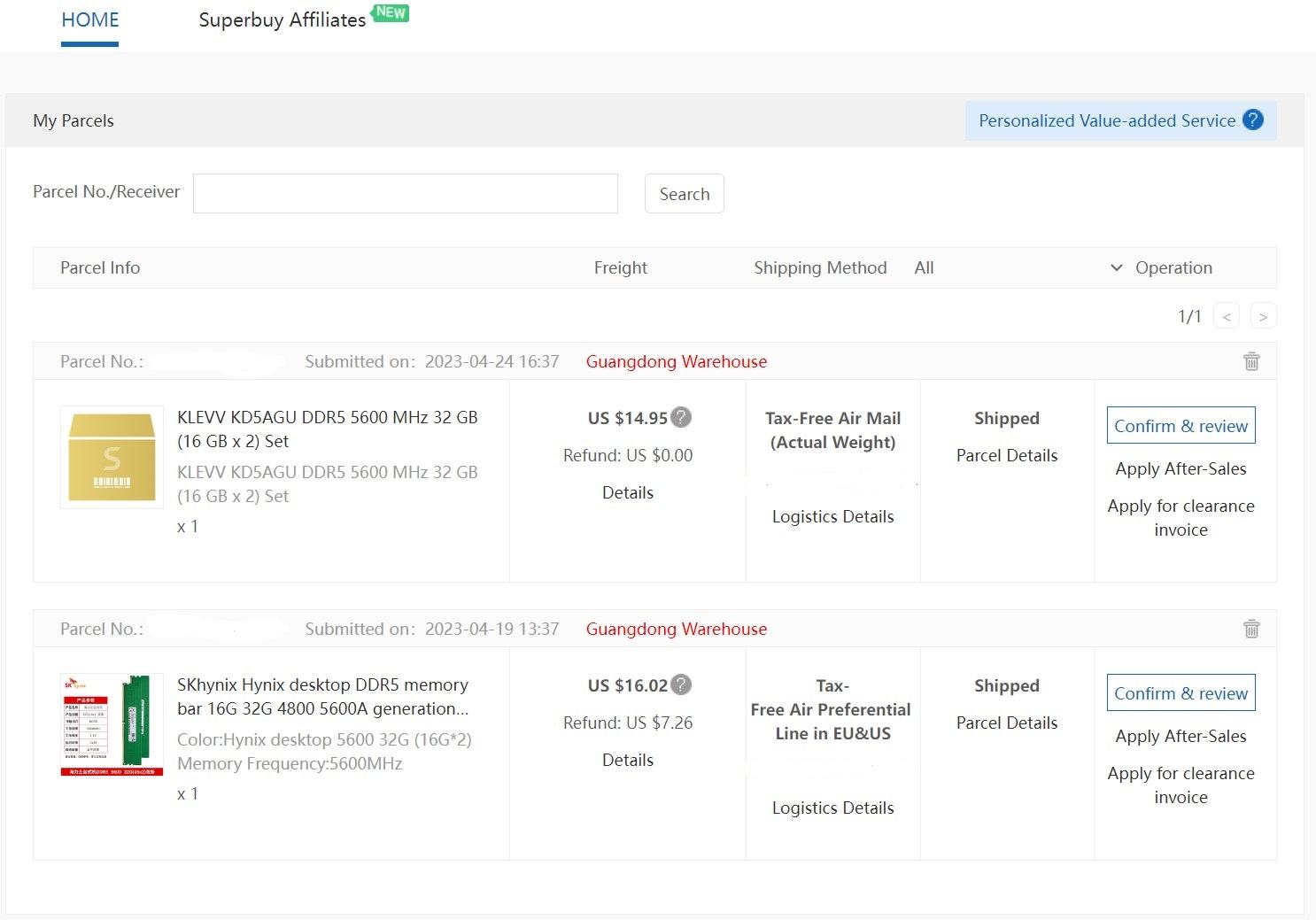The height and width of the screenshot is (920, 1316).
Task: Confirm & review the SKhynix parcel
Action: 1181,693
